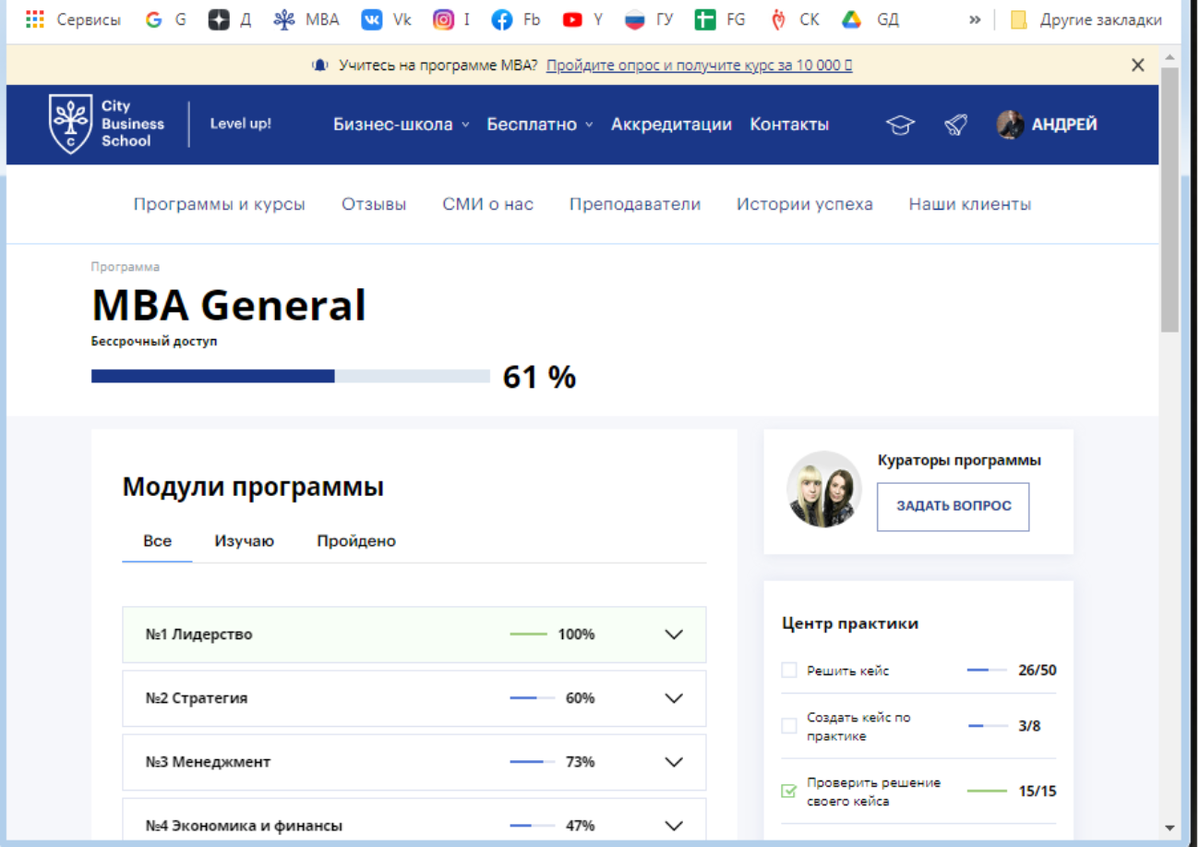The width and height of the screenshot is (1200, 847).
Task: Go to Программы и курсы section
Action: 220,204
